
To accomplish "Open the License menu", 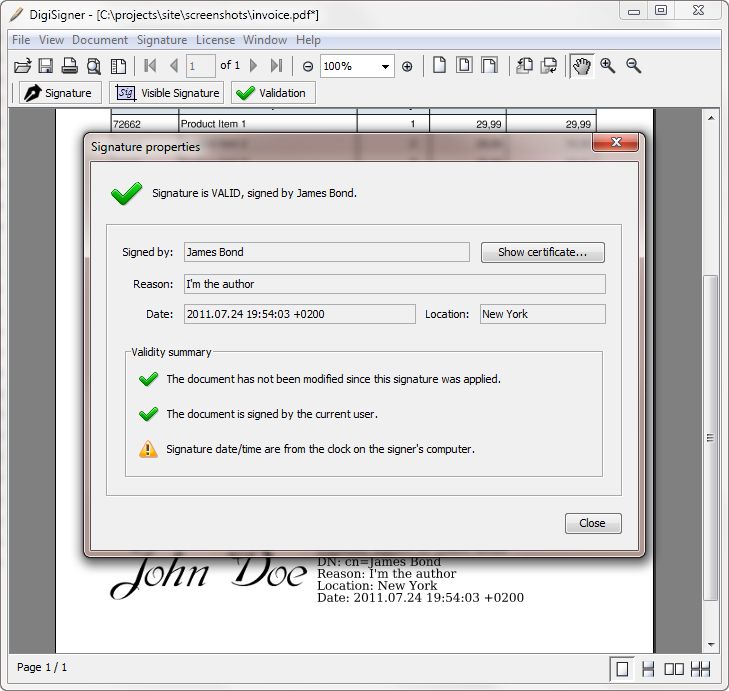I will 215,40.
